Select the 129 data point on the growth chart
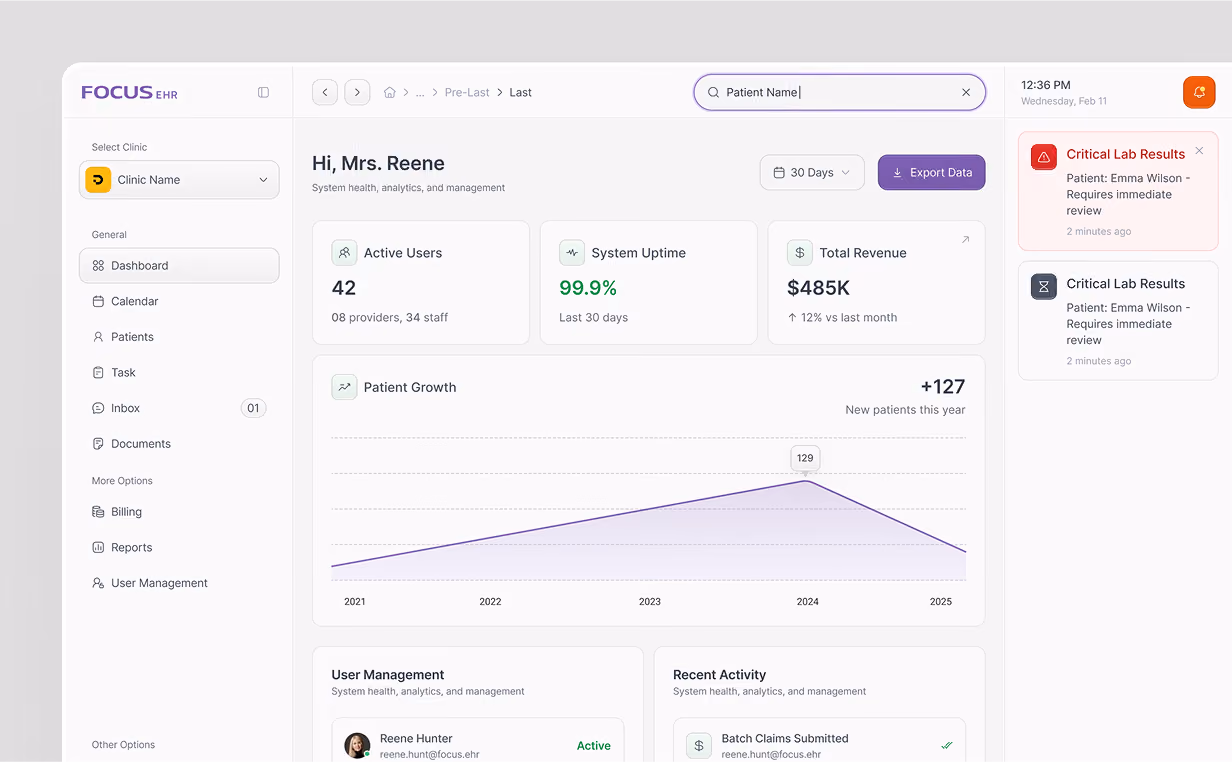The width and height of the screenshot is (1232, 762). tap(805, 481)
